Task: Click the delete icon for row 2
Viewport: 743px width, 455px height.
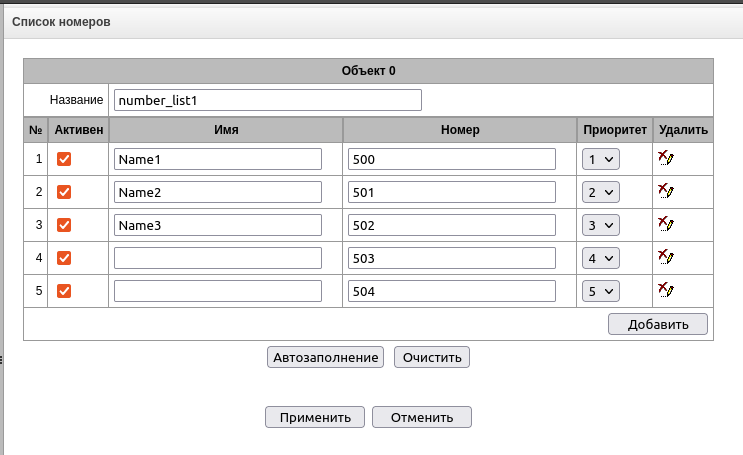Action: [665, 191]
